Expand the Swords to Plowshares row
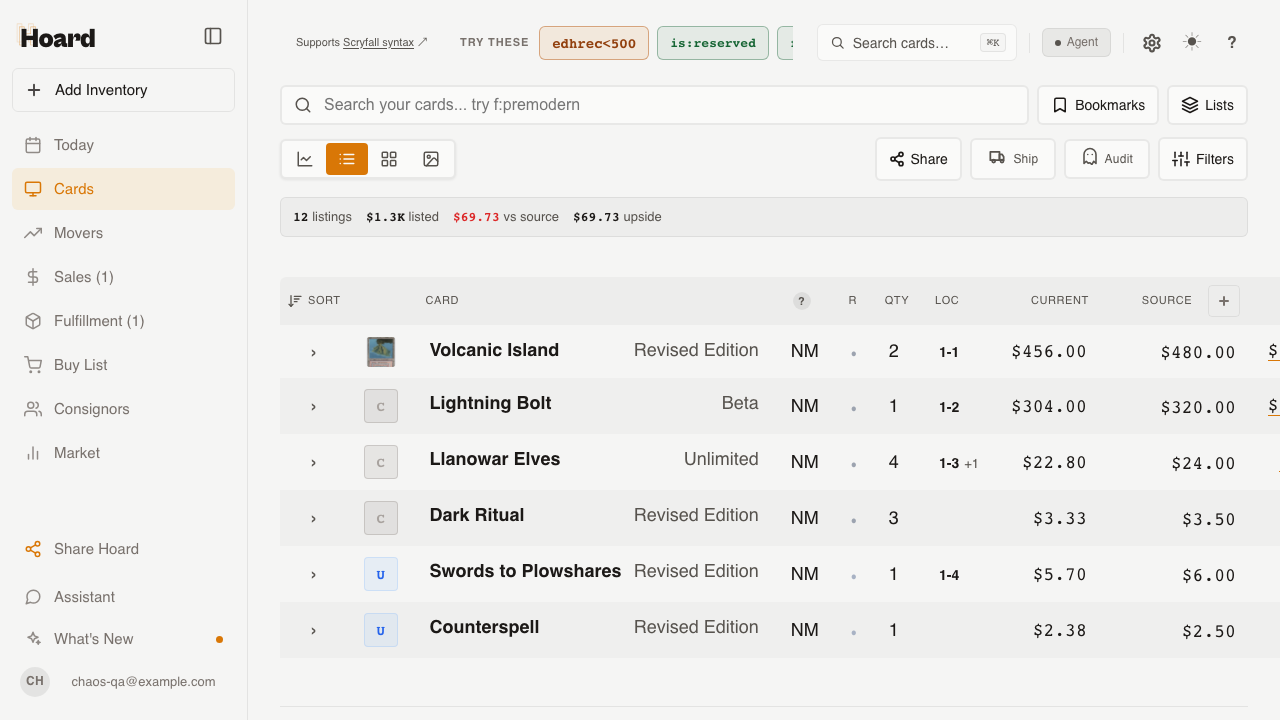 point(313,575)
